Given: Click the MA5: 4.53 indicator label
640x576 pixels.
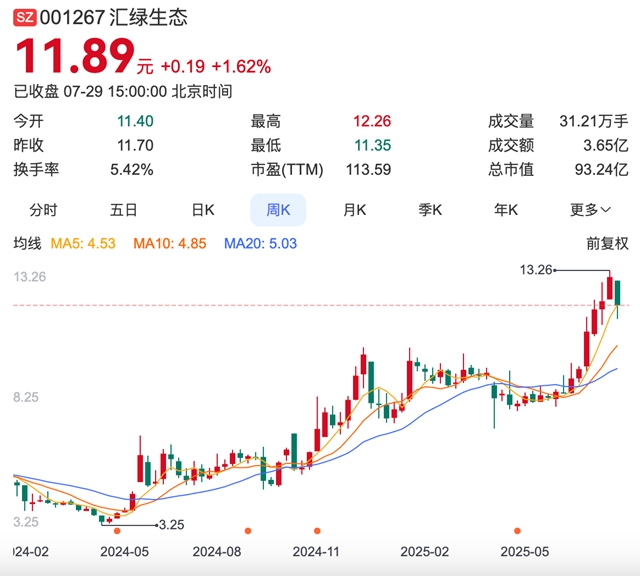Looking at the screenshot, I should pos(83,244).
